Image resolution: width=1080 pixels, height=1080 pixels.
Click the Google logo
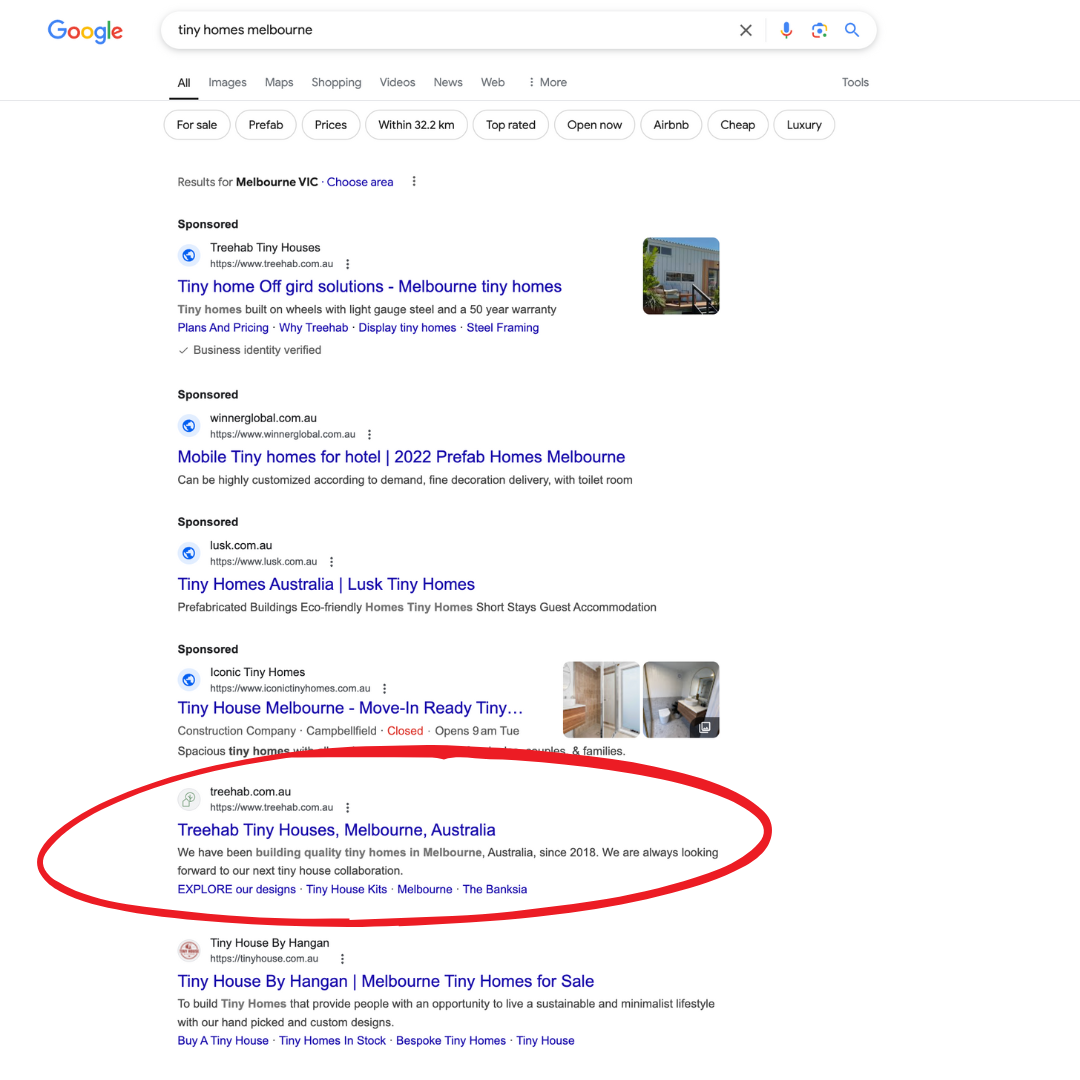click(85, 31)
